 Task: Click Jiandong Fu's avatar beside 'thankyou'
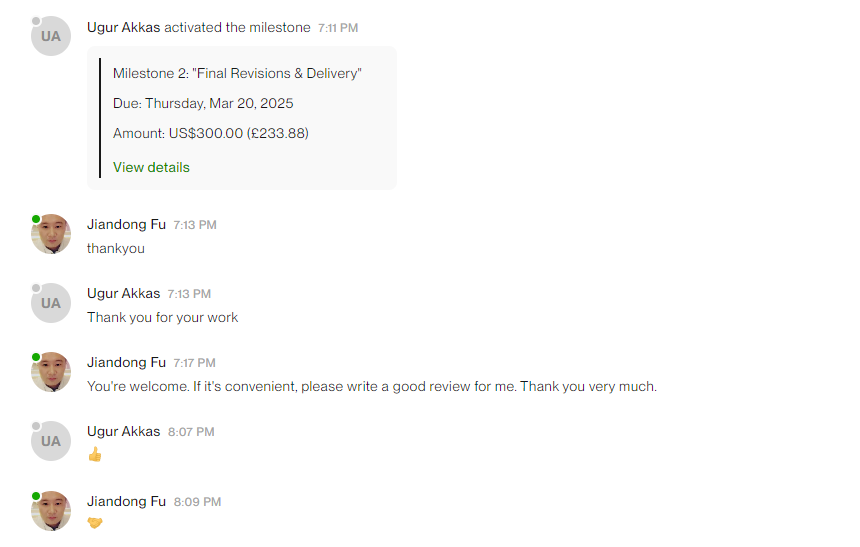(x=51, y=234)
